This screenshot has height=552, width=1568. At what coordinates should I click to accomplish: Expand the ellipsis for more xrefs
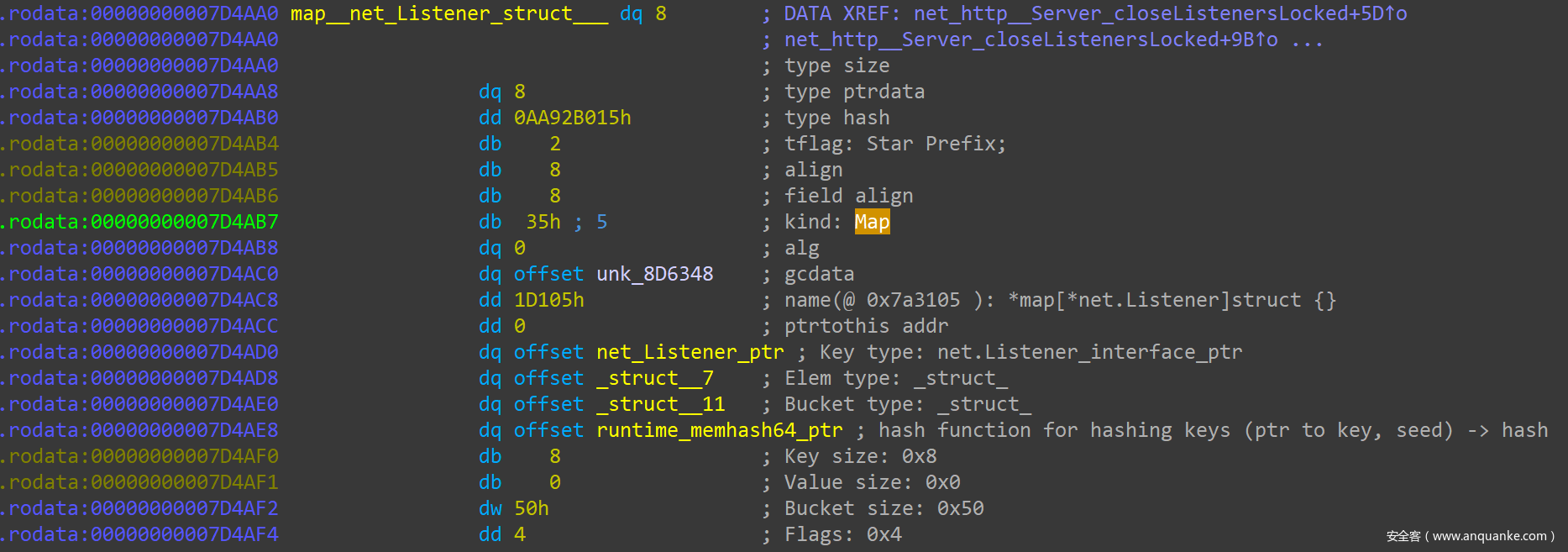click(1307, 39)
